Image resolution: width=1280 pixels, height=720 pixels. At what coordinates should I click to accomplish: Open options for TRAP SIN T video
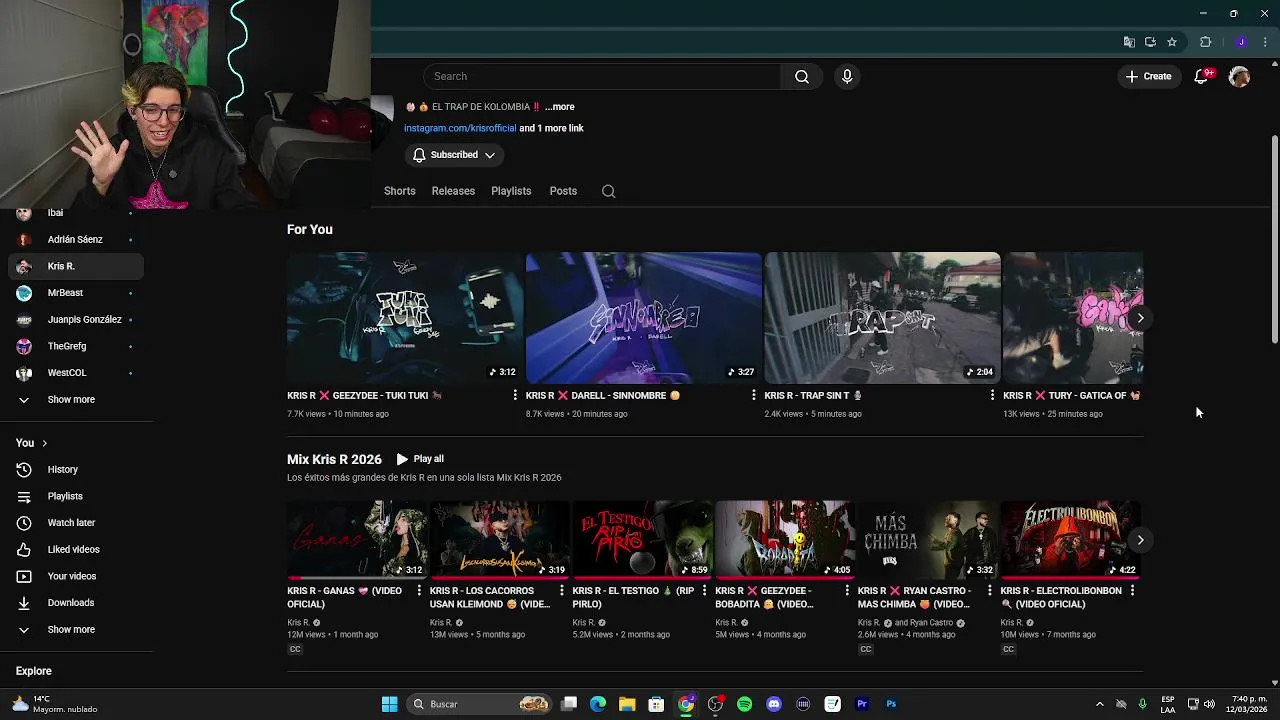coord(992,396)
